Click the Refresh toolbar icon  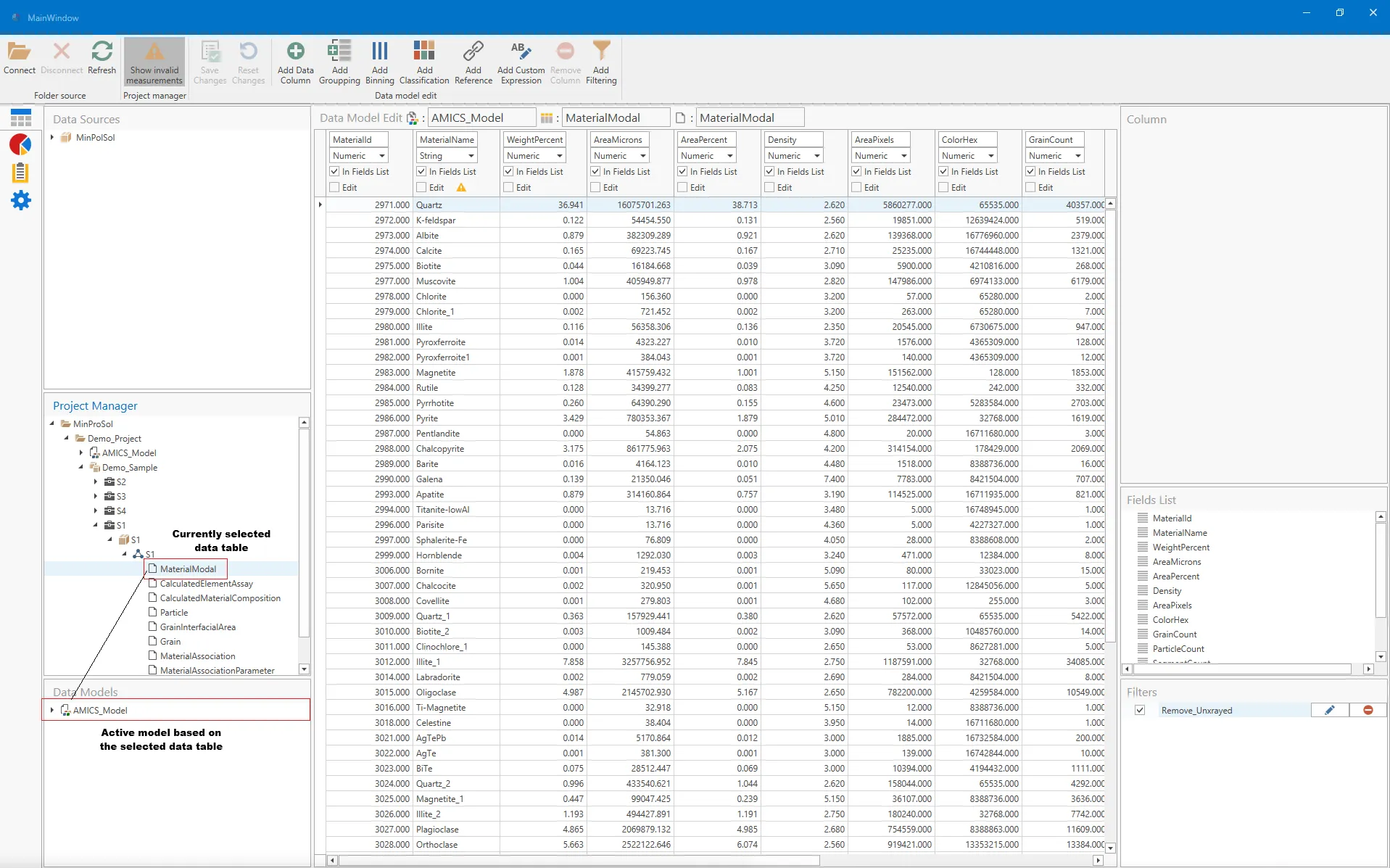pyautogui.click(x=102, y=51)
